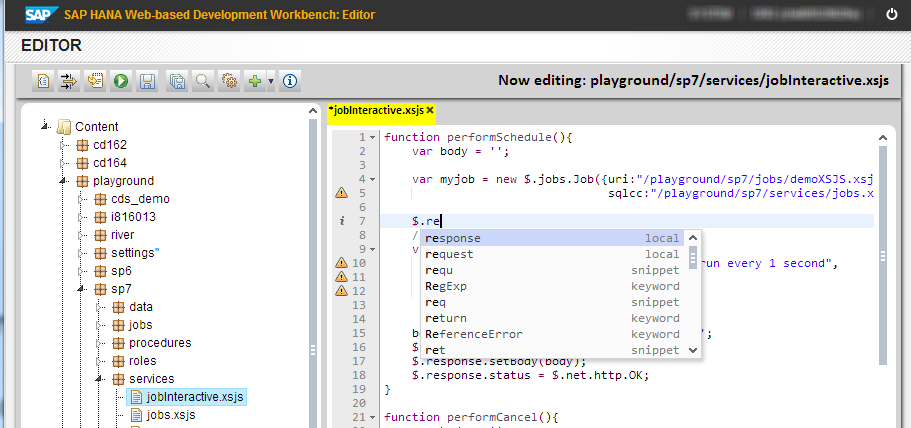Image resolution: width=911 pixels, height=428 pixels.
Task: Click the Content folder icon
Action: [64, 127]
